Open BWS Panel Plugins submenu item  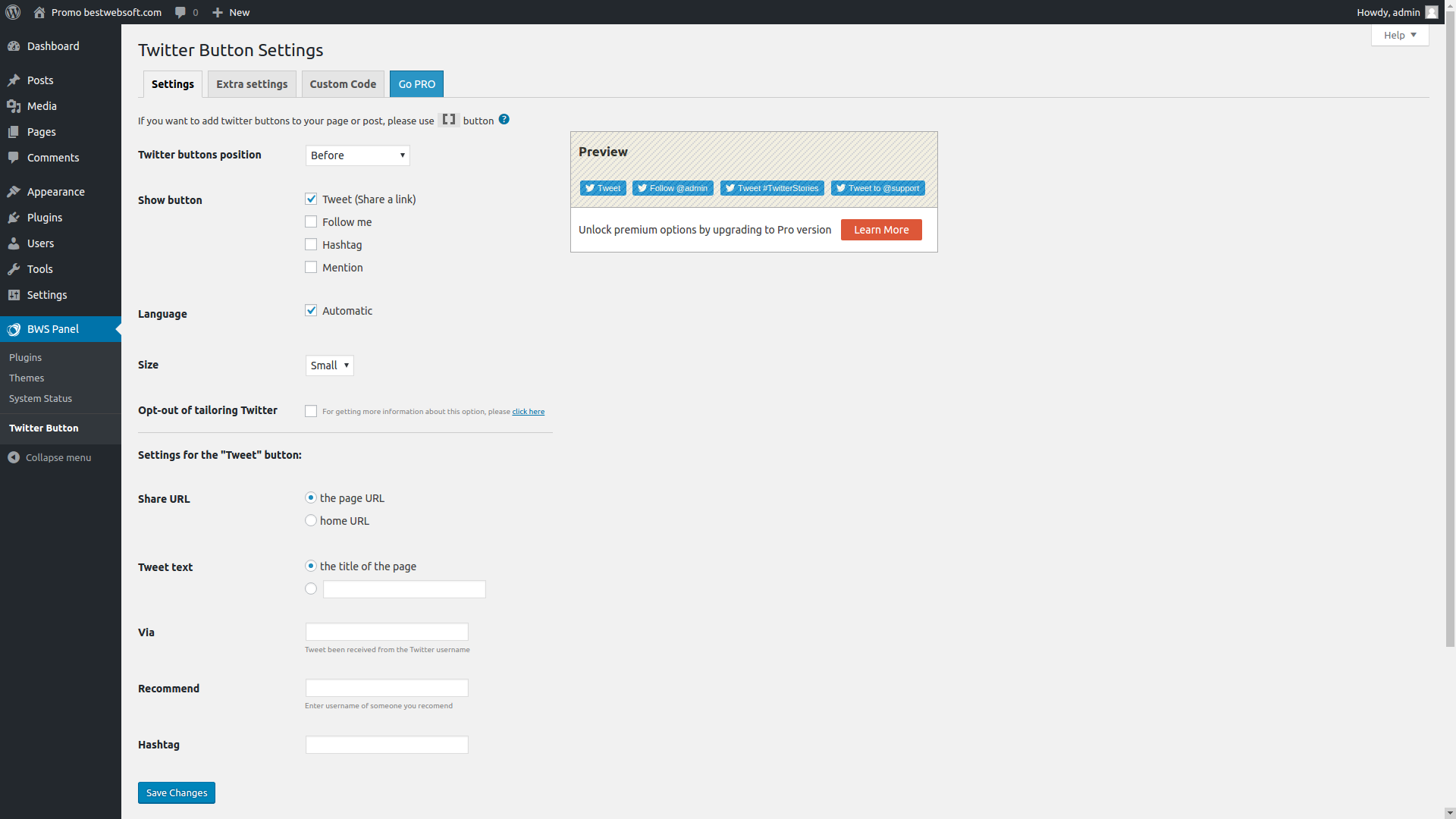point(25,357)
